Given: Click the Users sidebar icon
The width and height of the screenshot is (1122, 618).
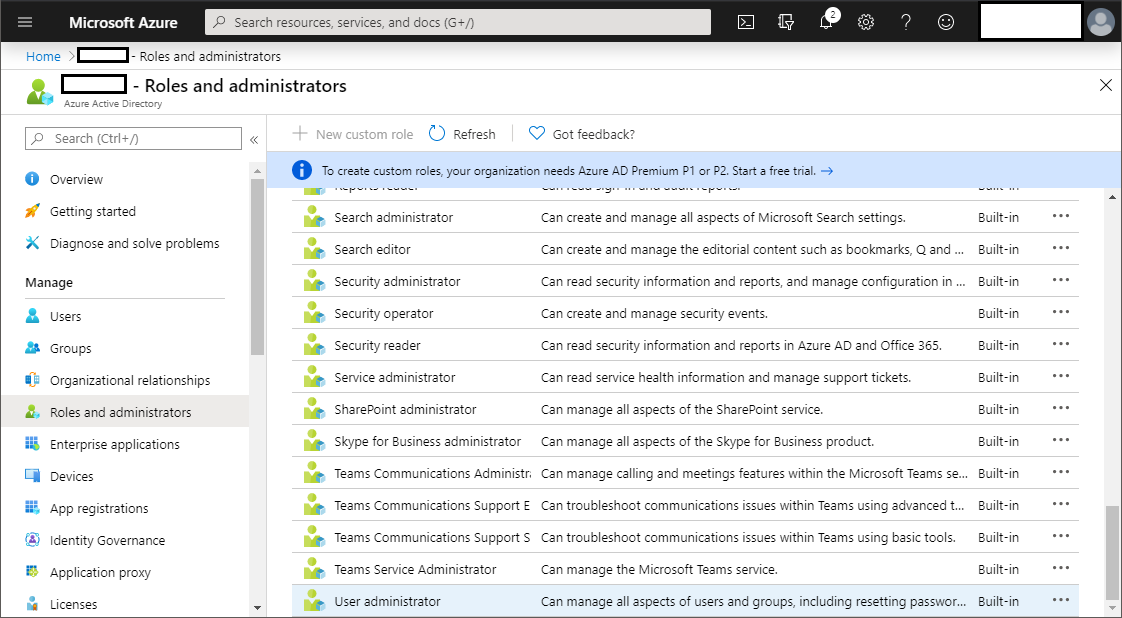Looking at the screenshot, I should point(32,316).
